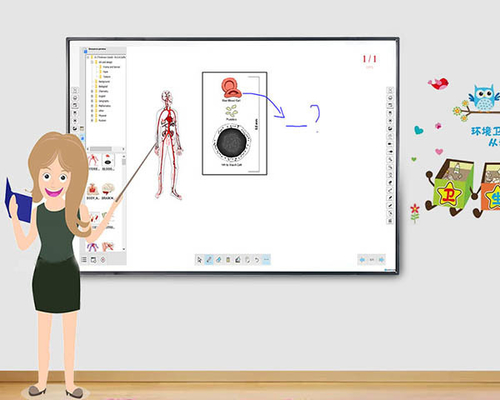Click the thumbnail list scrollbar down arrow

[124, 249]
